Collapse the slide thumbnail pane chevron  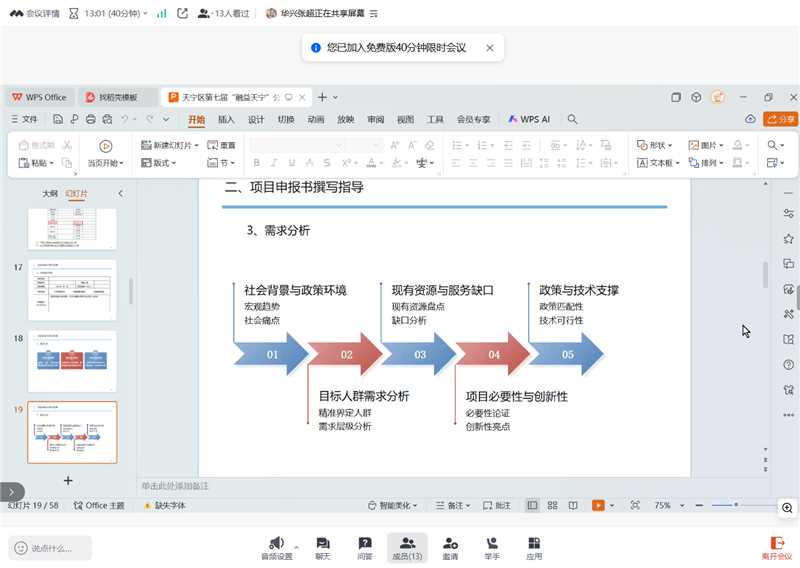click(x=120, y=193)
